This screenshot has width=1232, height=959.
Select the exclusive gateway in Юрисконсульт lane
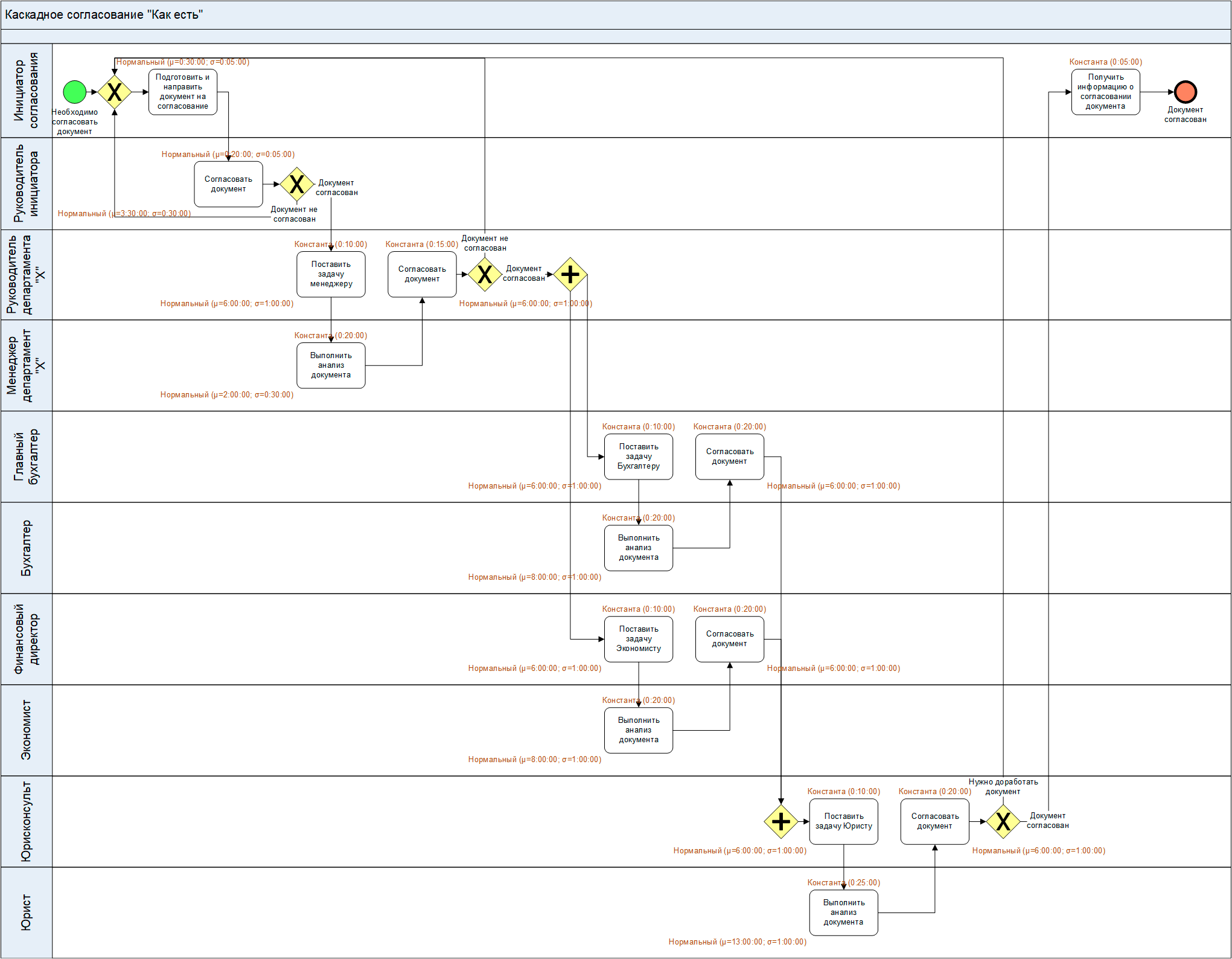[x=1003, y=822]
